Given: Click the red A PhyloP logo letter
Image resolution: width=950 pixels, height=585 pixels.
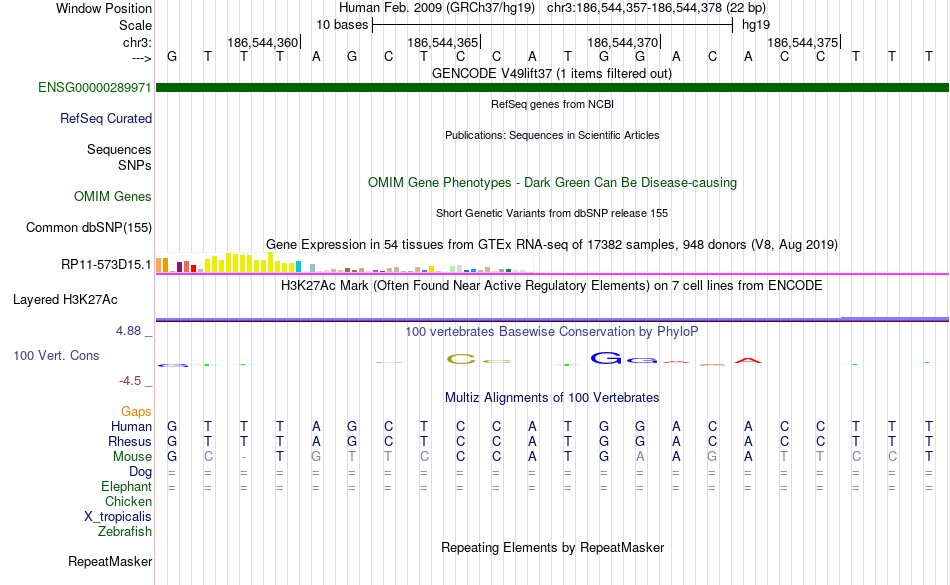Looking at the screenshot, I should (748, 361).
